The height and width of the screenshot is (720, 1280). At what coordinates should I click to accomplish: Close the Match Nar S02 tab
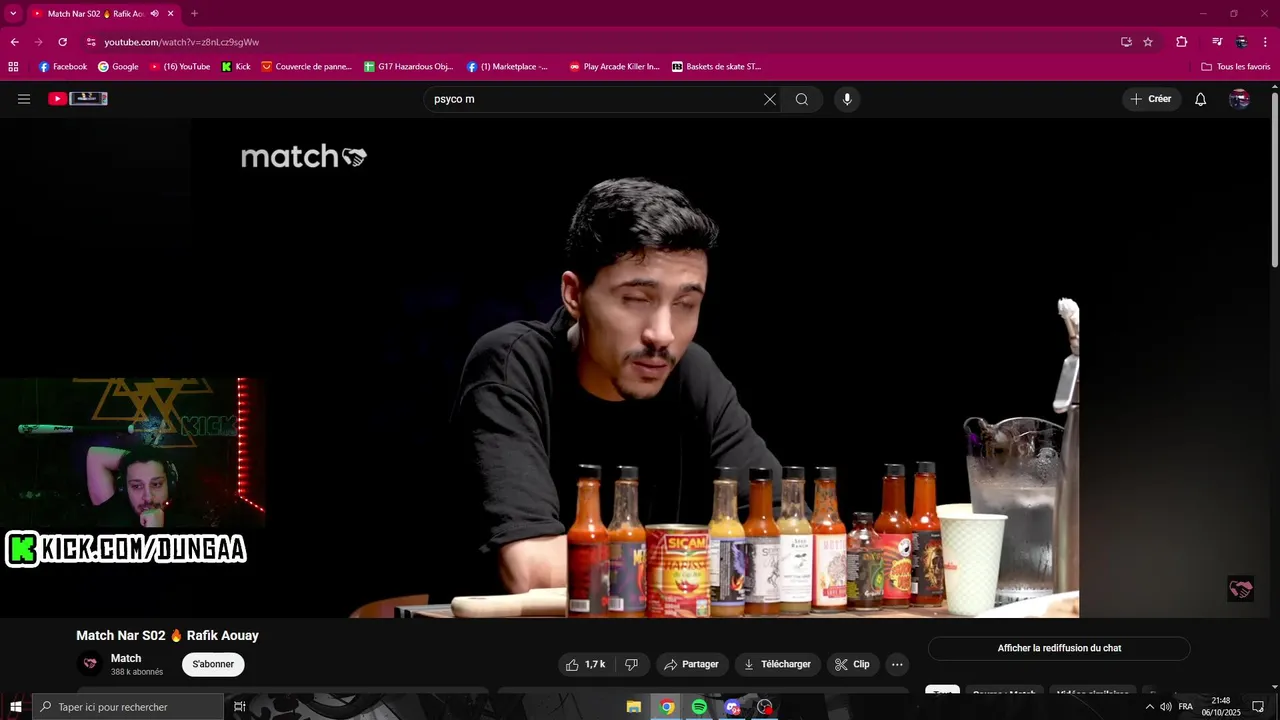[x=171, y=14]
